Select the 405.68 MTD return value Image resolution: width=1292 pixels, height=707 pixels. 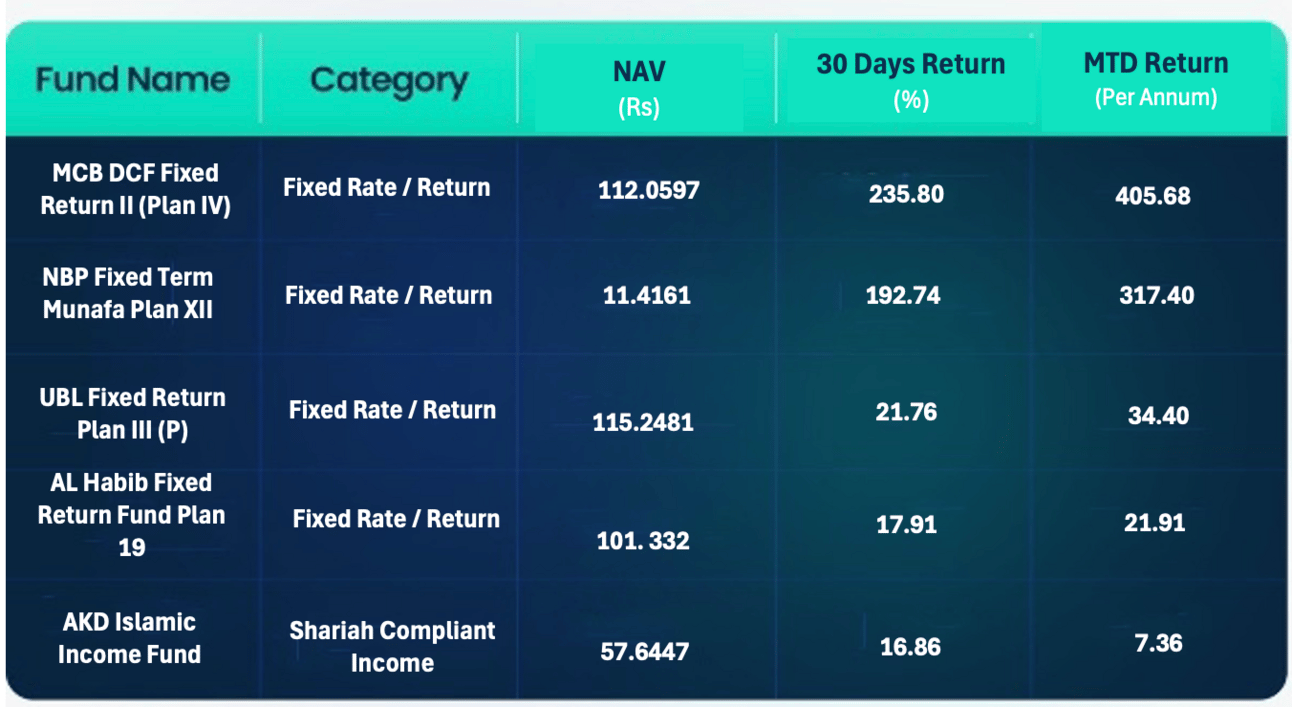click(1153, 196)
